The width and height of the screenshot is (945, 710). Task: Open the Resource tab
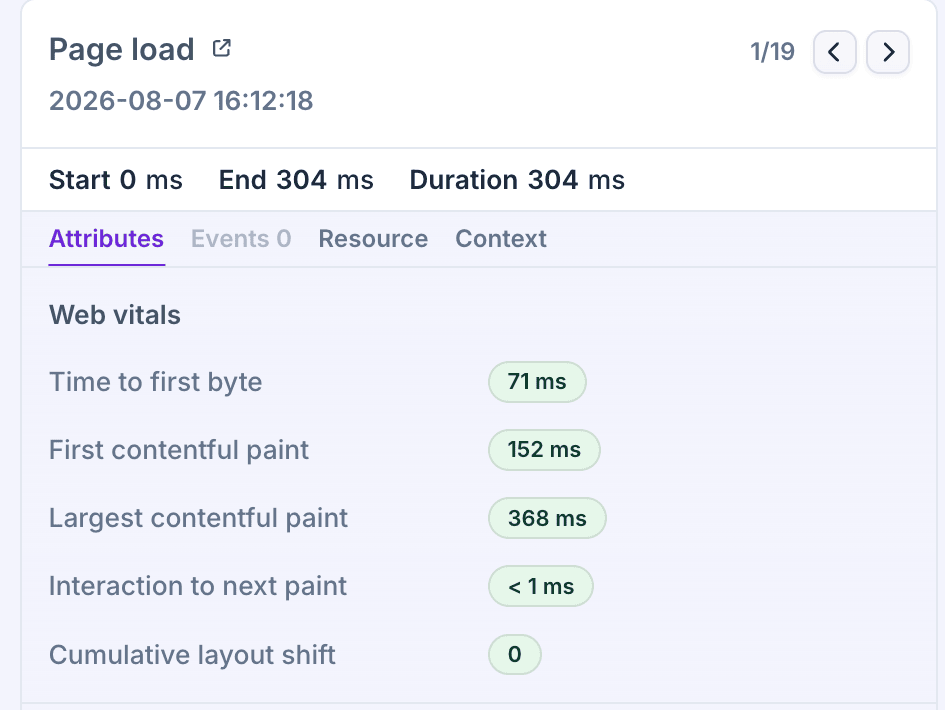(x=373, y=239)
